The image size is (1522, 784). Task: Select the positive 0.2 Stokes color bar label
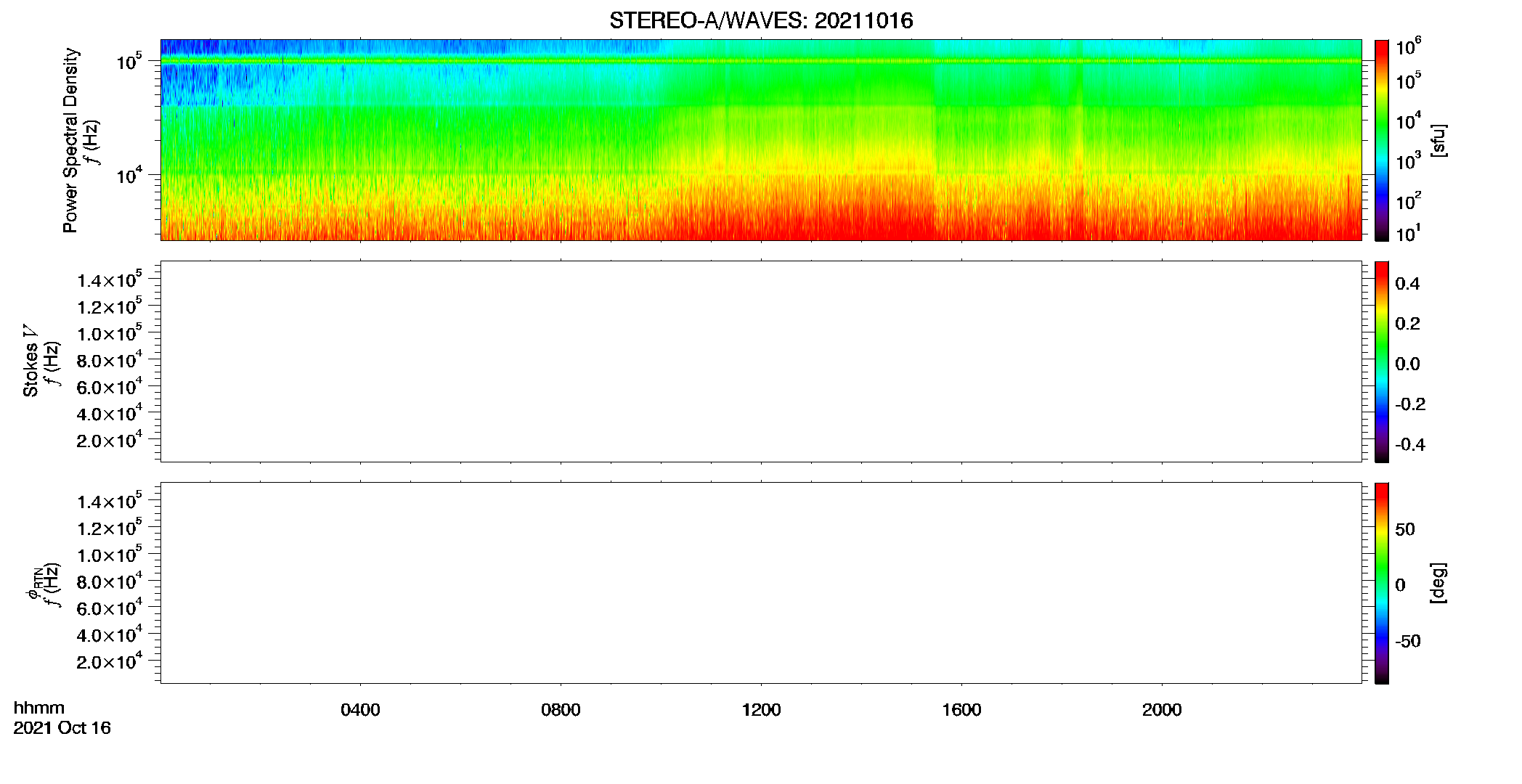pos(1407,324)
